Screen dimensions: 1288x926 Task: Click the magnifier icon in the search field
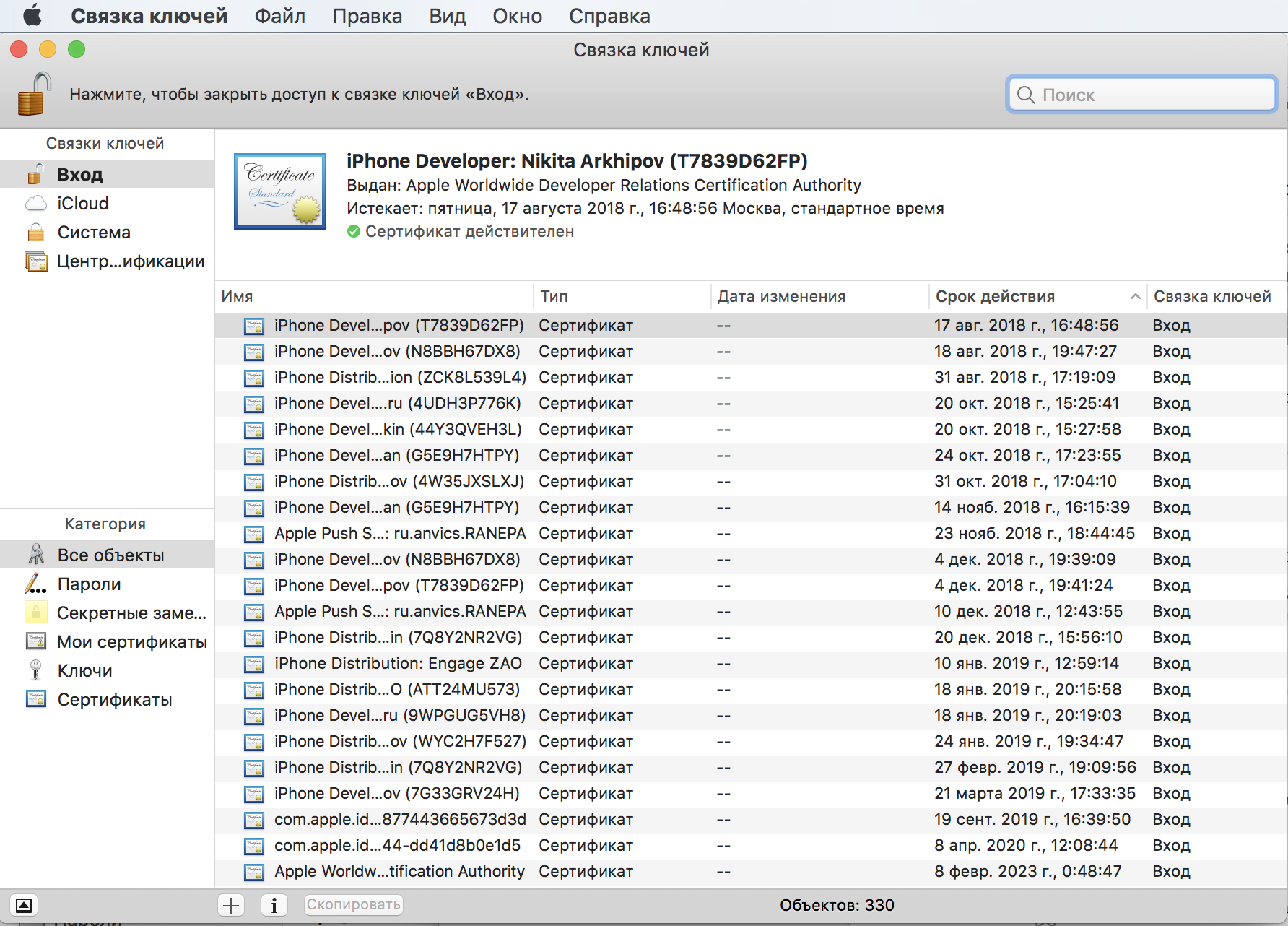tap(1025, 95)
